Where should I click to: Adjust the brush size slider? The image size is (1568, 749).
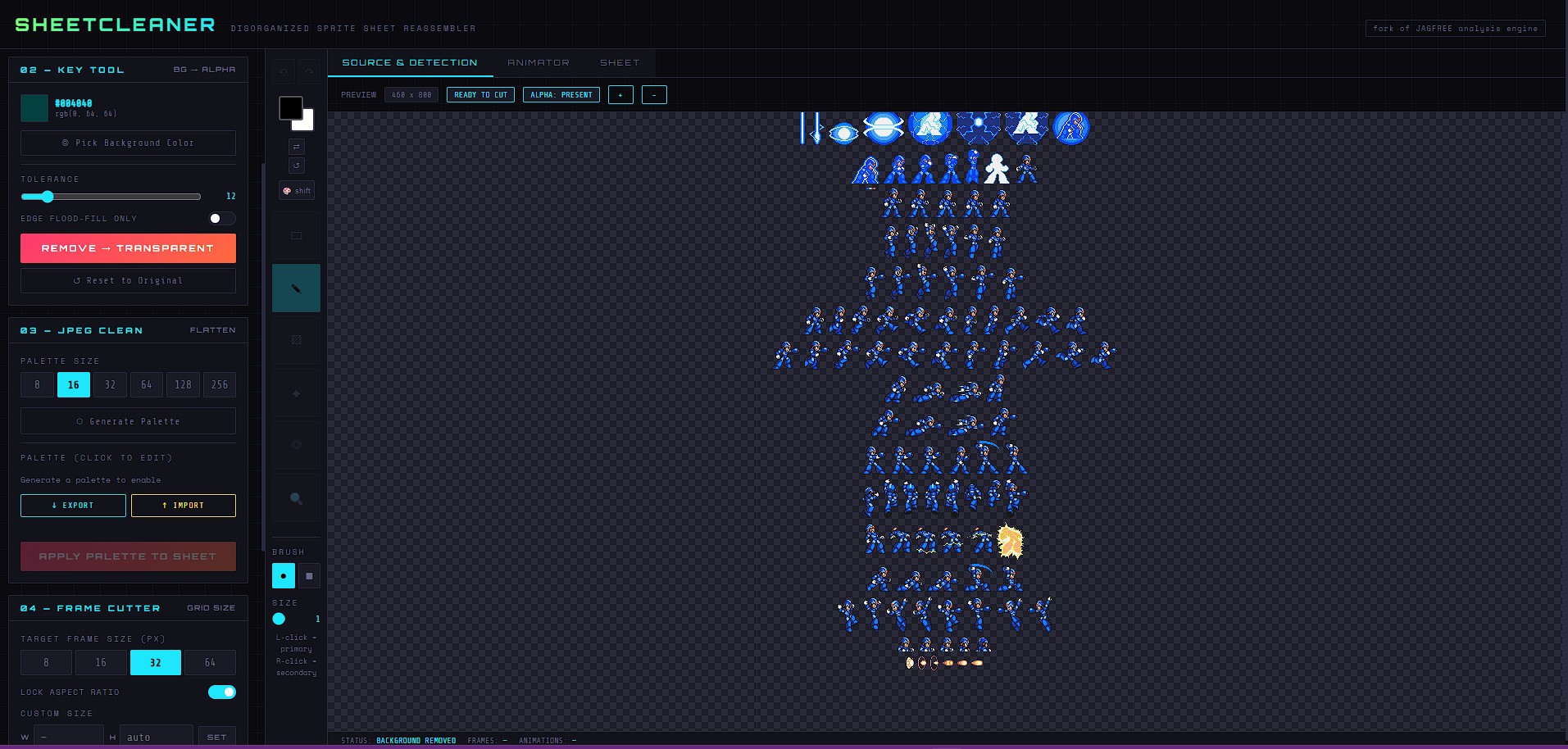pos(279,619)
